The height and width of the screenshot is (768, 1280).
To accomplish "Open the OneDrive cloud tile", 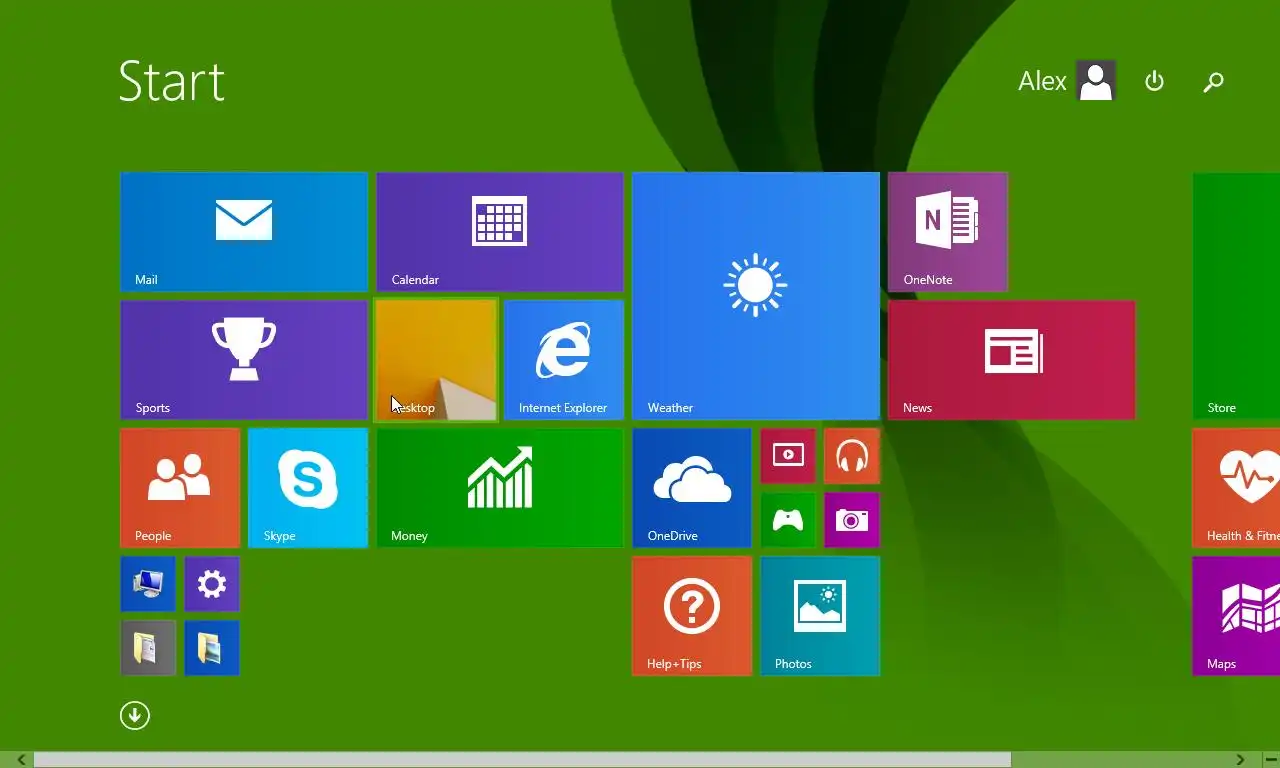I will point(692,488).
